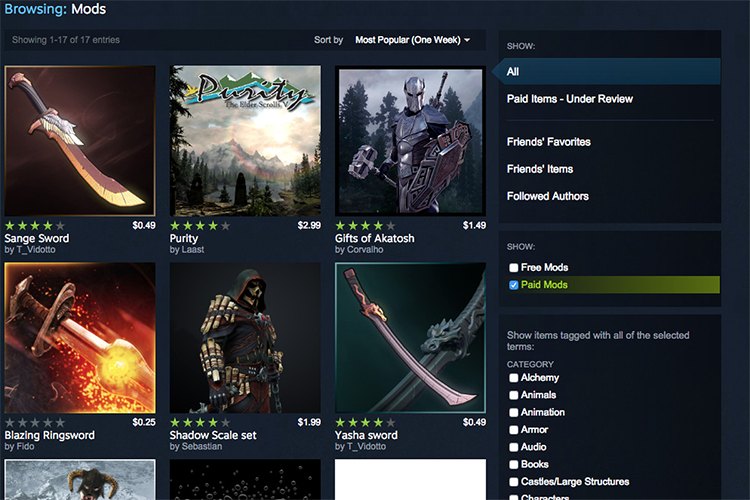This screenshot has width=750, height=500.
Task: Enable the Free Mods checkbox
Action: click(513, 268)
